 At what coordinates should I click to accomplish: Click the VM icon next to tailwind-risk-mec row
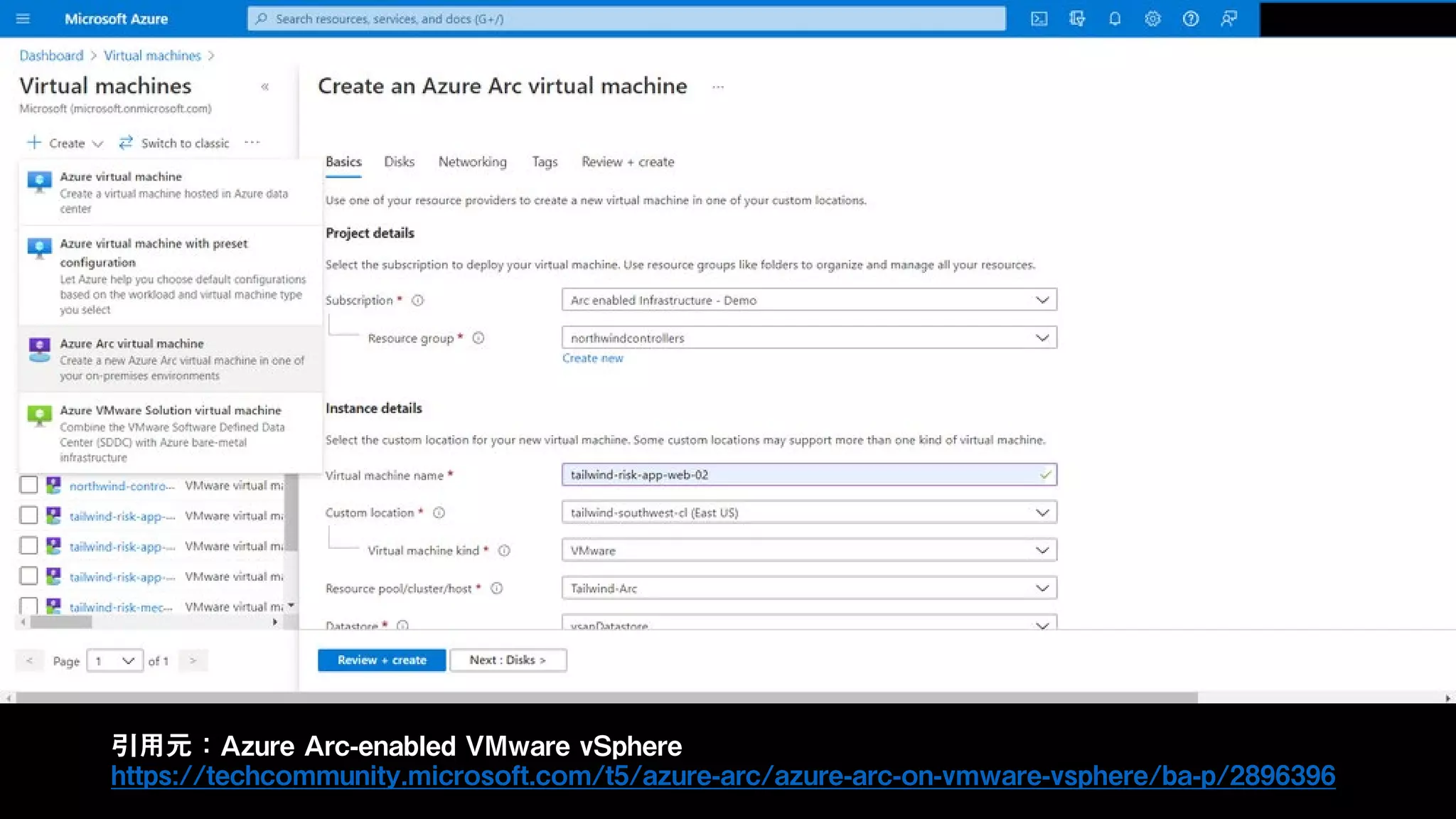click(x=53, y=606)
